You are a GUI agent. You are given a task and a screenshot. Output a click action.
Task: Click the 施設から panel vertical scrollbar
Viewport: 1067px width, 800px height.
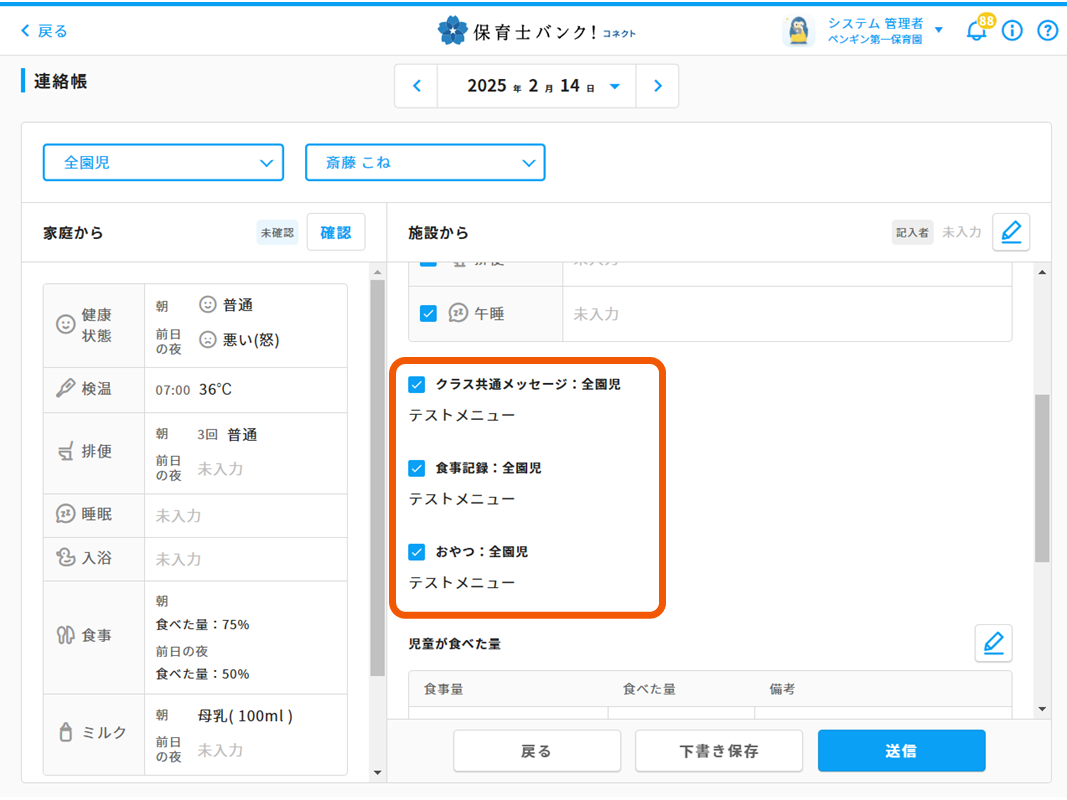pyautogui.click(x=1042, y=478)
